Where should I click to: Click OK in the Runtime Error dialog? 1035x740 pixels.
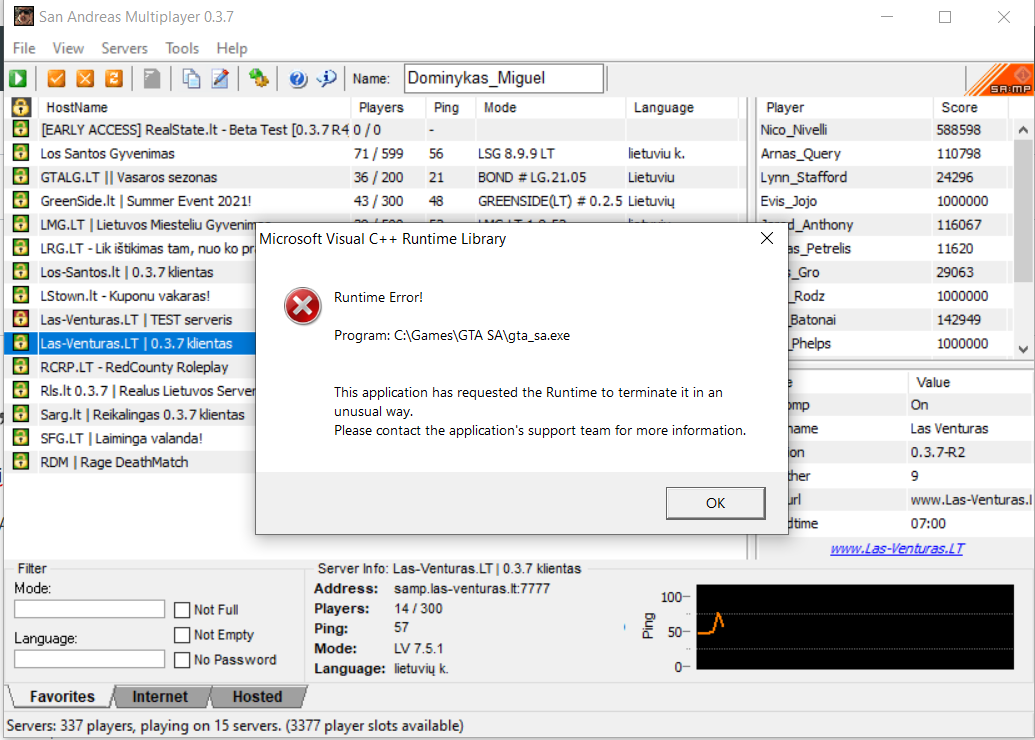[x=716, y=503]
